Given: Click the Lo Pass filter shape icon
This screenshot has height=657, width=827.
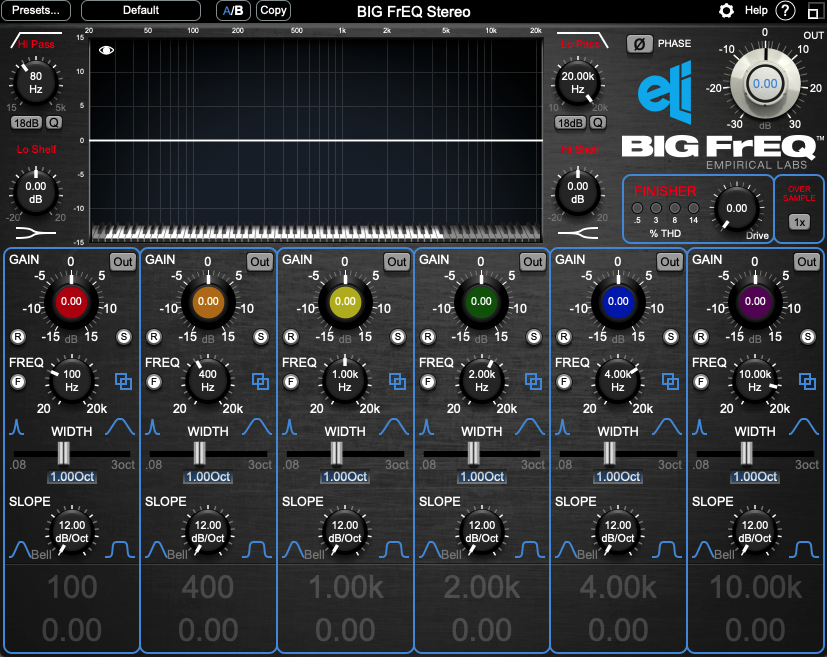Looking at the screenshot, I should (x=582, y=40).
